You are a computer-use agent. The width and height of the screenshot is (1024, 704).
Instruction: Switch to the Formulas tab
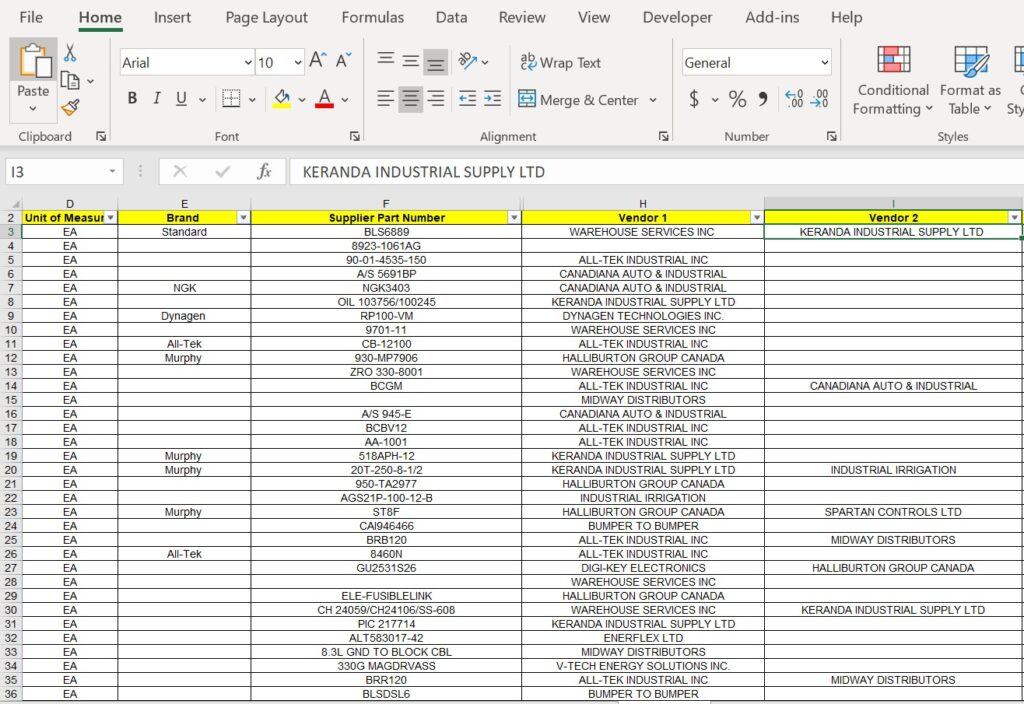[x=373, y=18]
